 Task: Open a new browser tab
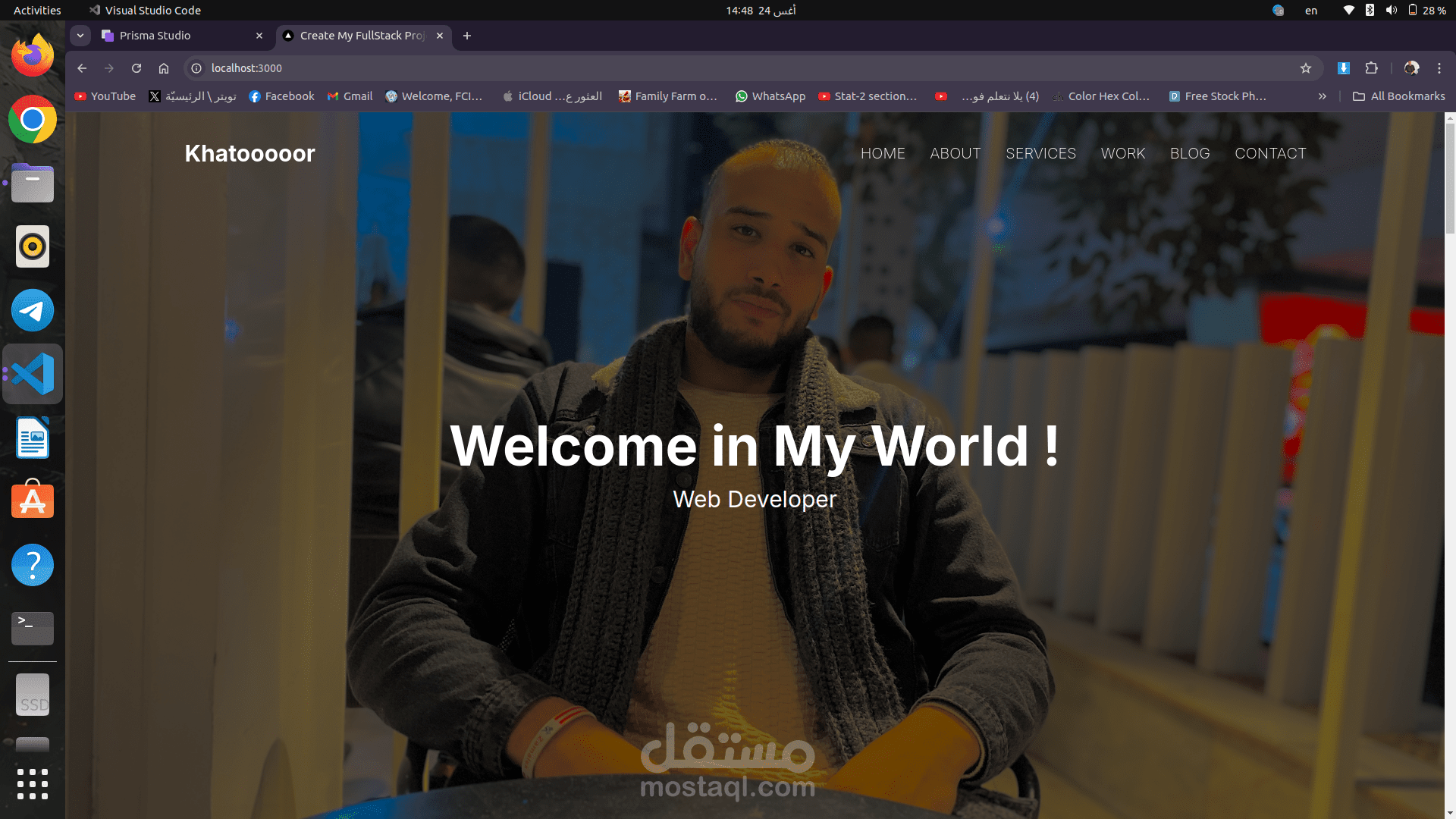point(467,36)
